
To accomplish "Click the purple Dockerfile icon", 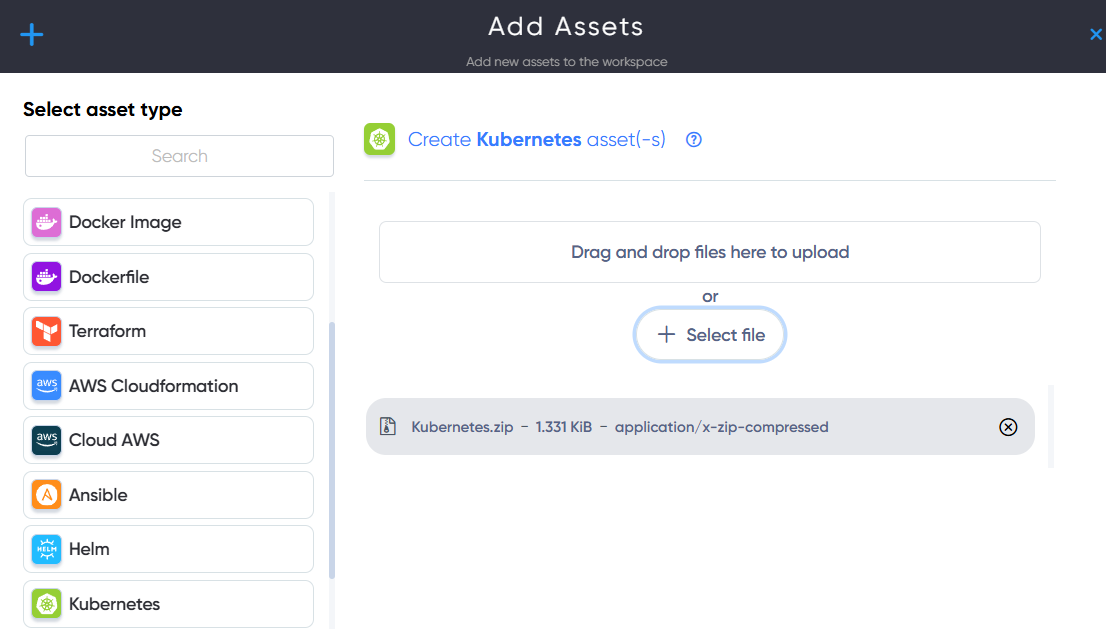I will point(47,276).
